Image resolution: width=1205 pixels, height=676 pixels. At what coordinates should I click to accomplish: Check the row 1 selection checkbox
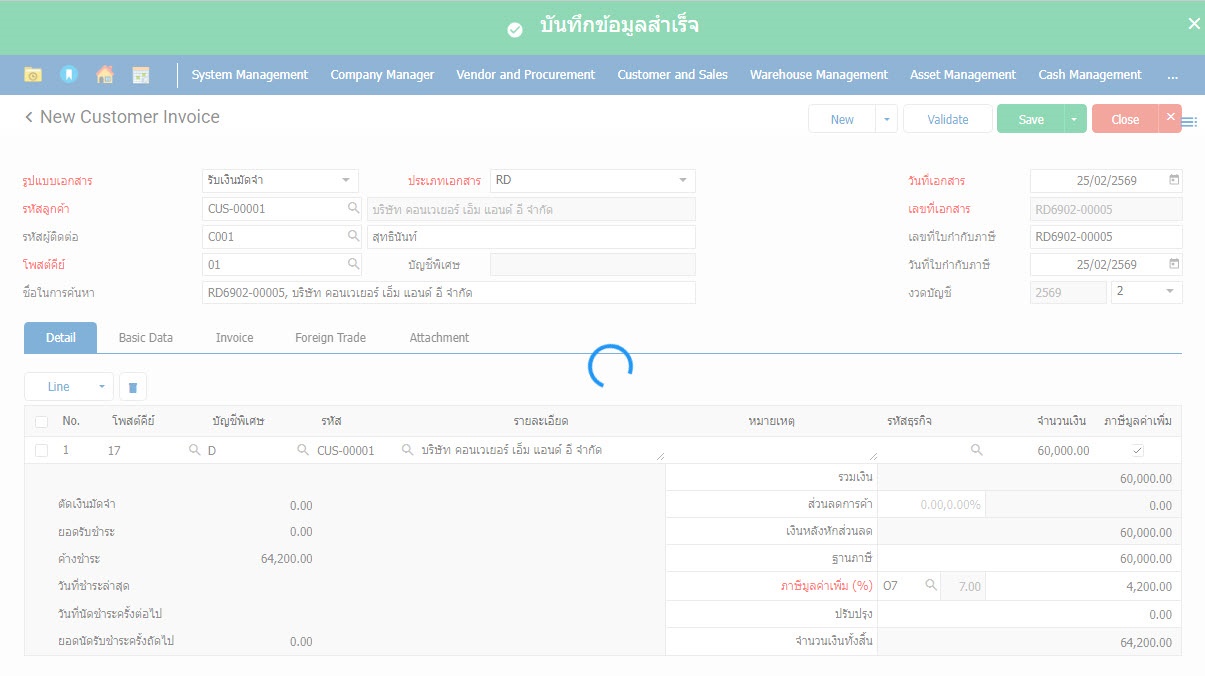pyautogui.click(x=41, y=451)
